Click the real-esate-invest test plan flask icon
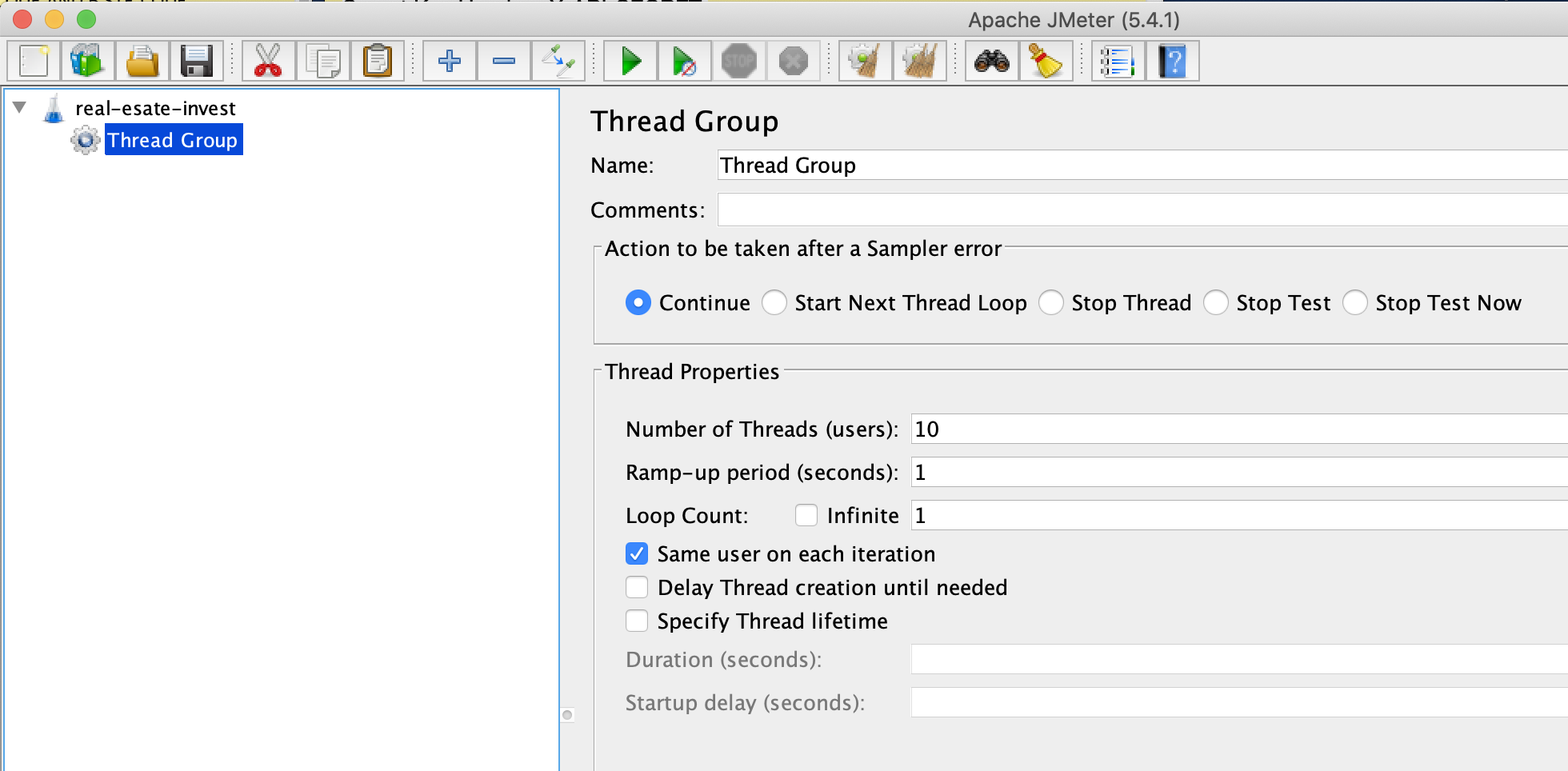The width and height of the screenshot is (1568, 771). point(54,109)
